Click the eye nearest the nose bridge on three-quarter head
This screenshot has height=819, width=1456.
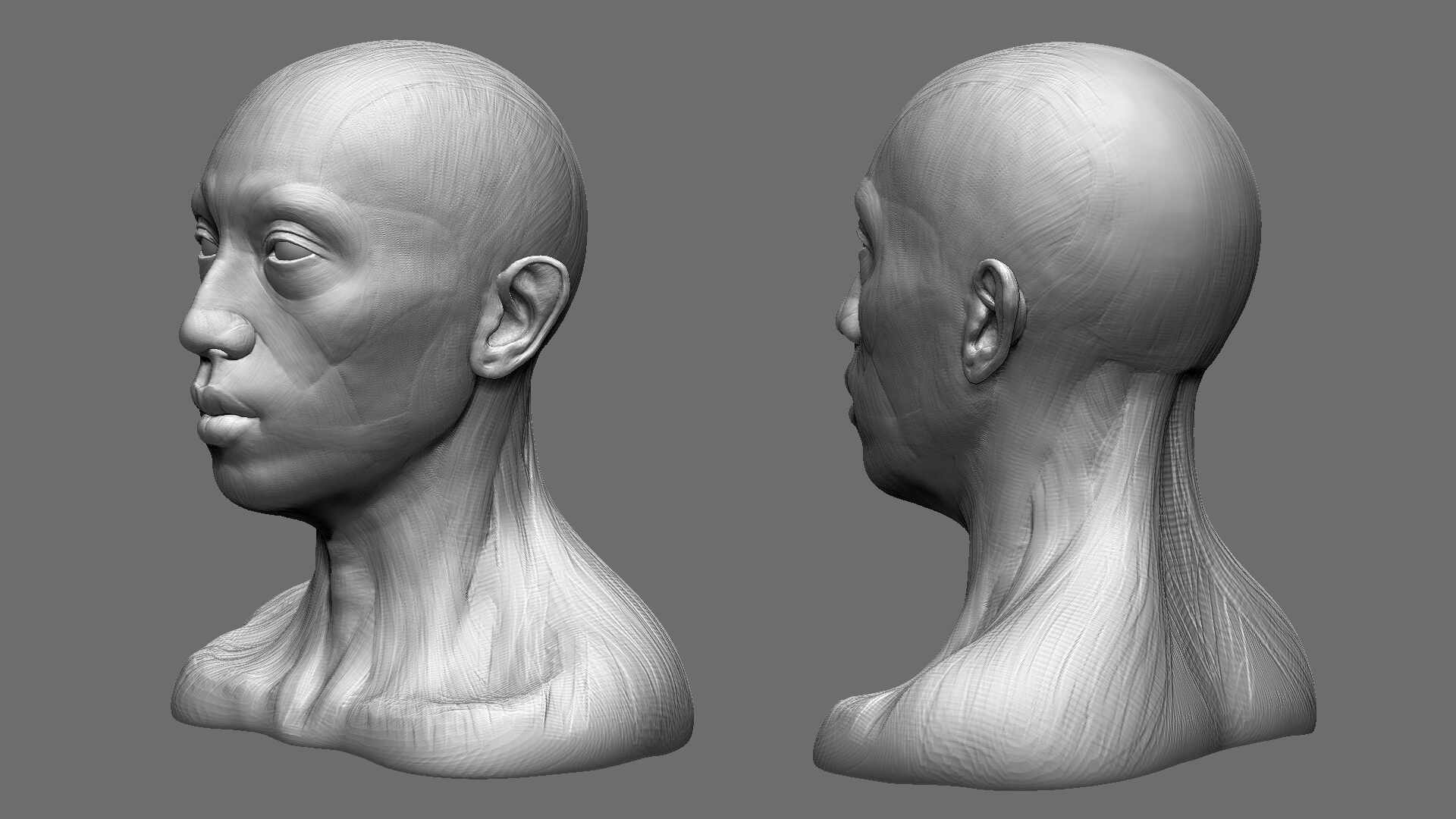(x=206, y=242)
